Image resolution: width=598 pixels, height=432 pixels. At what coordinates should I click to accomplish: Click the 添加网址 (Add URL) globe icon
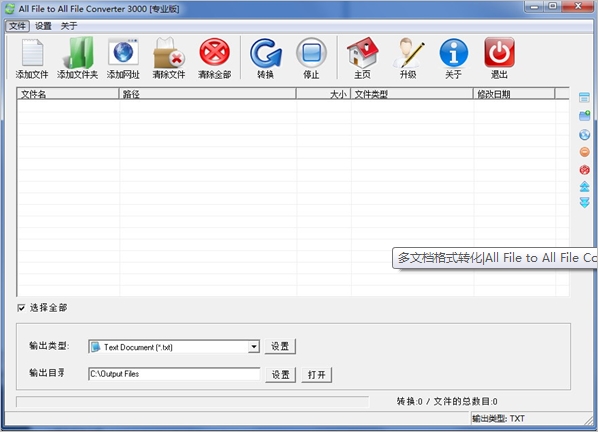(123, 58)
